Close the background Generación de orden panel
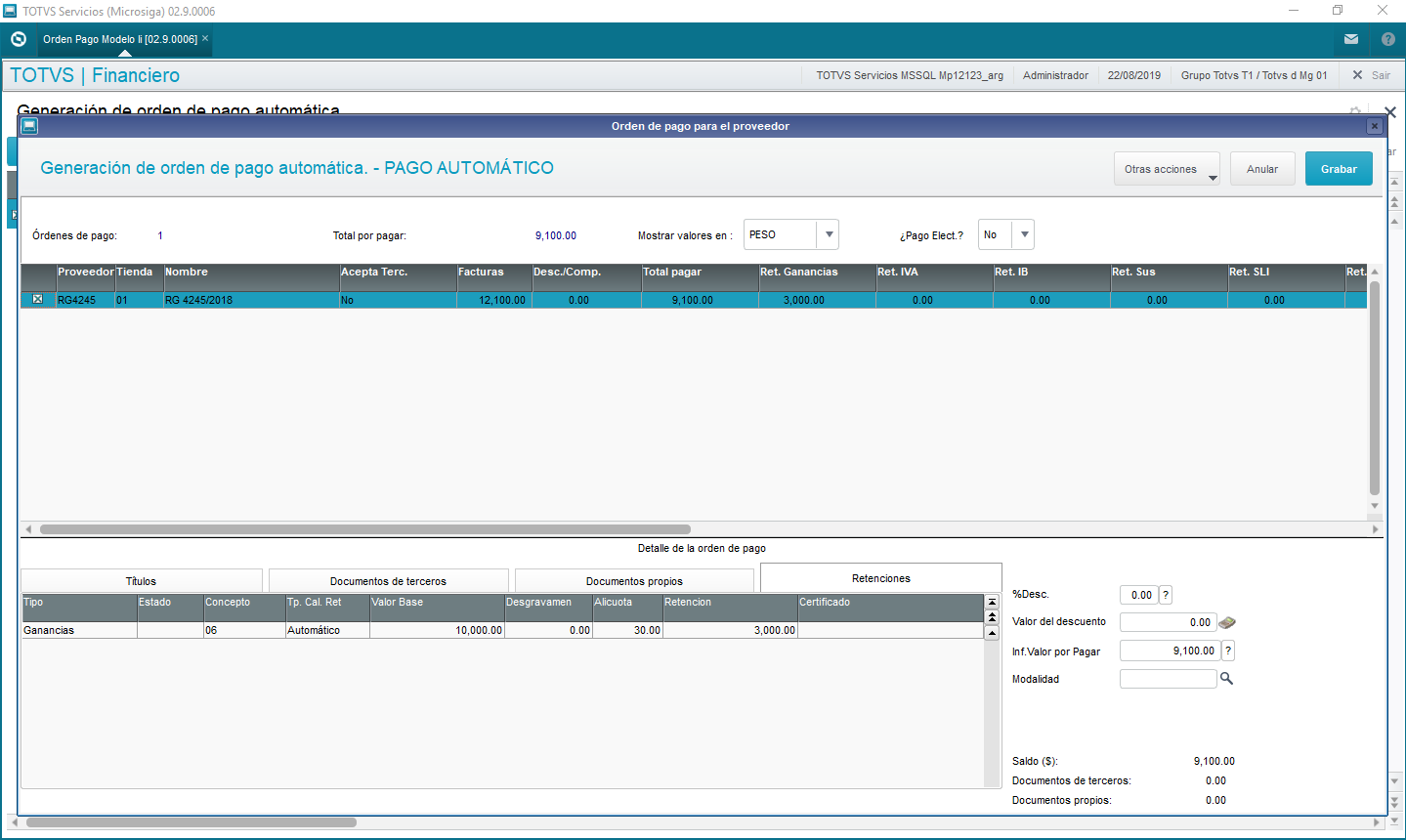Viewport: 1406px width, 840px height. (1390, 112)
